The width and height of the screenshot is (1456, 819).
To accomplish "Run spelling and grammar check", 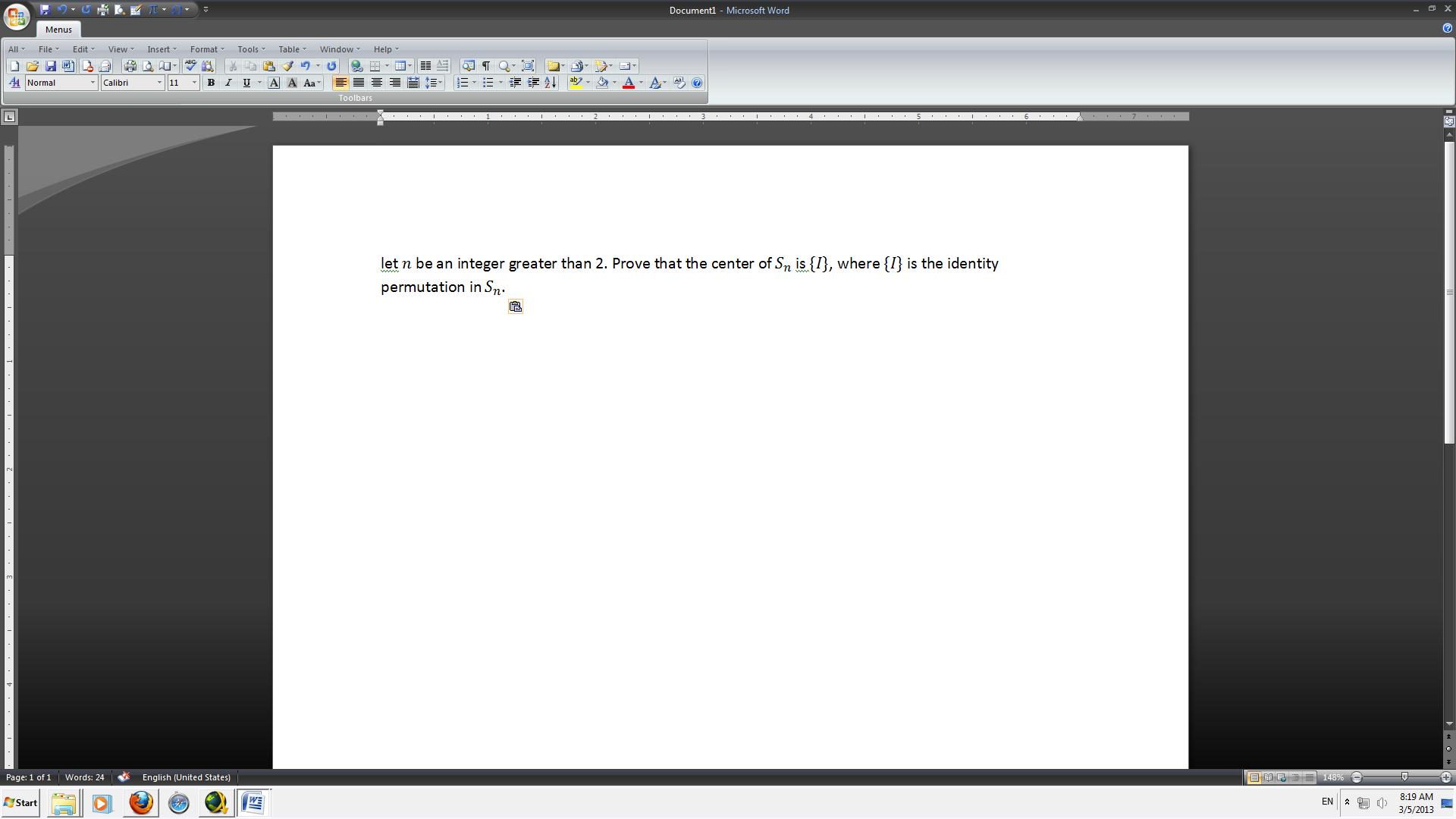I will click(191, 66).
